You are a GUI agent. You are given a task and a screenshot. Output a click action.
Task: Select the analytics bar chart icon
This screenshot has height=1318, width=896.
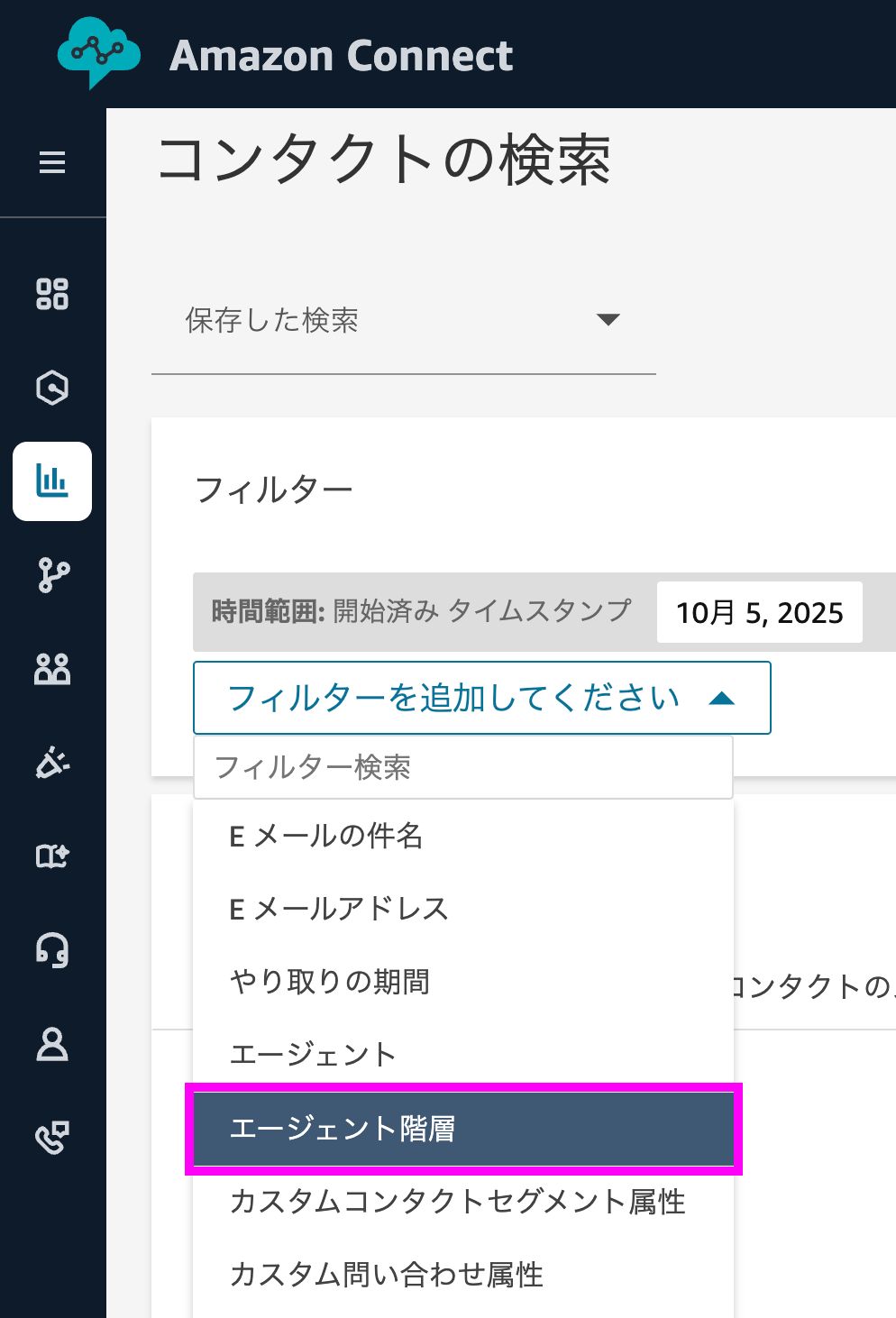(52, 481)
